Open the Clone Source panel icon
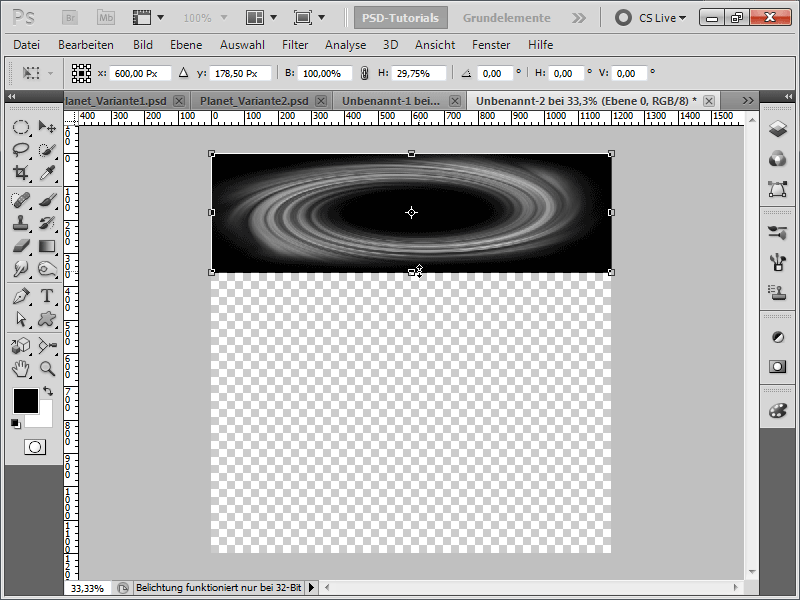Screen dimensions: 800x600 (x=778, y=292)
